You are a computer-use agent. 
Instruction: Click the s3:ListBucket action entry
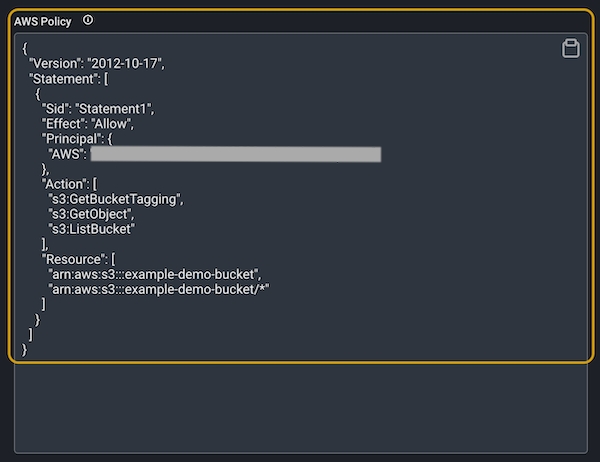click(99, 229)
